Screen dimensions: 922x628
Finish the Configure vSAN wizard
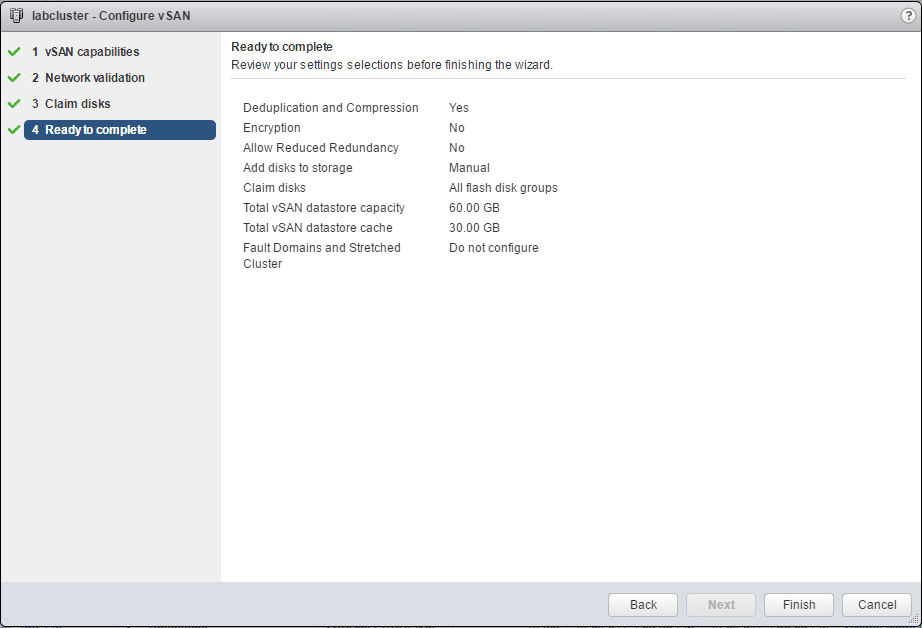[799, 604]
